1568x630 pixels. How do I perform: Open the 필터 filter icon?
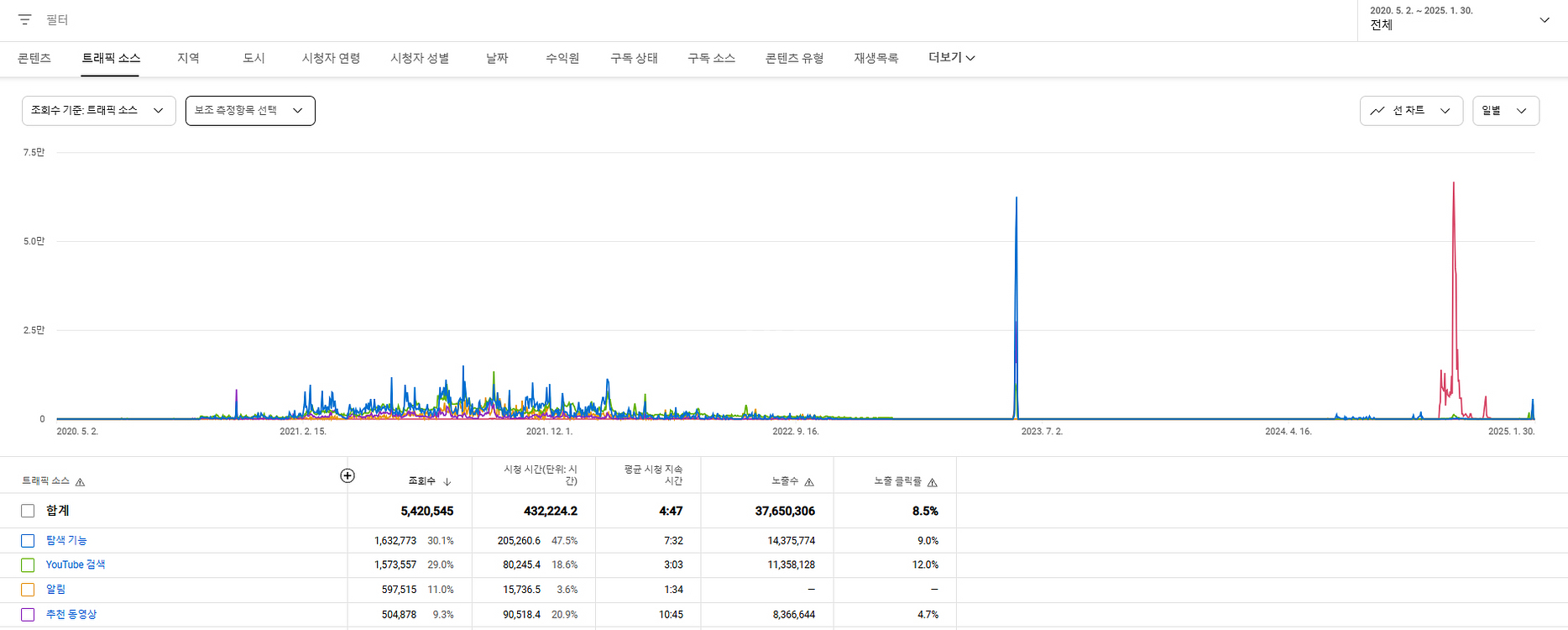(25, 19)
